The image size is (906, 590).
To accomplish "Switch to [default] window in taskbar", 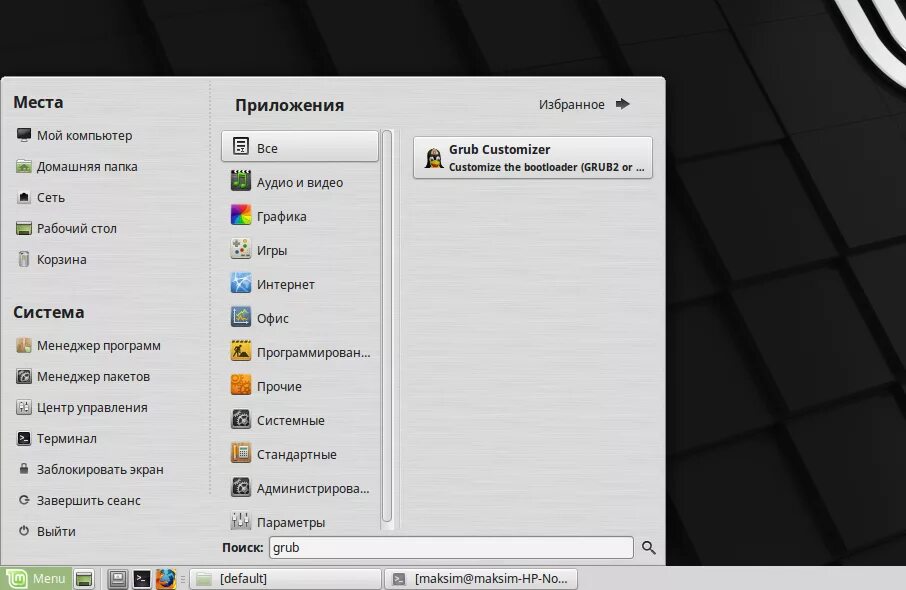I will (x=285, y=578).
